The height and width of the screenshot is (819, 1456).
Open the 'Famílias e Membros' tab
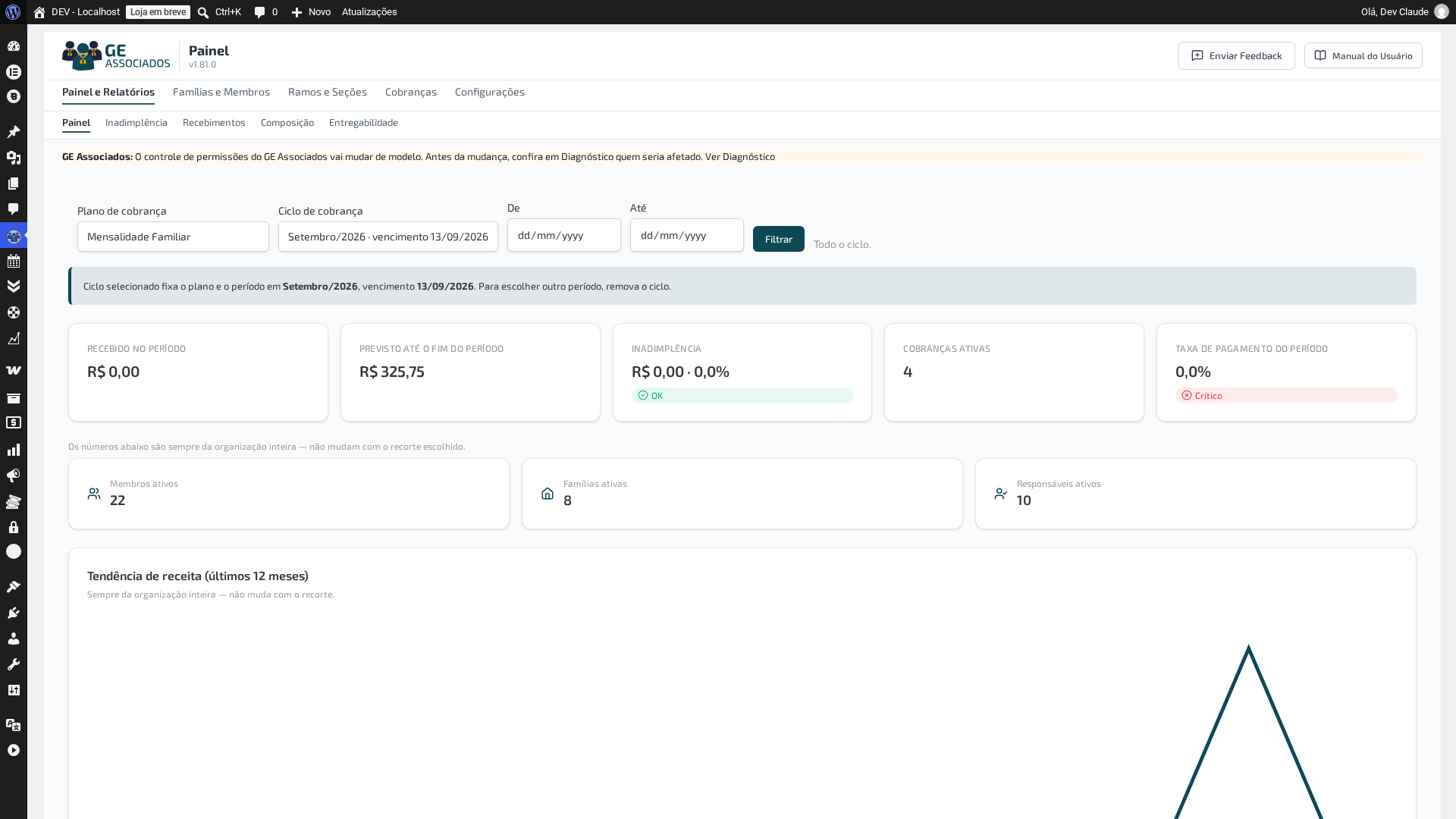coord(221,92)
